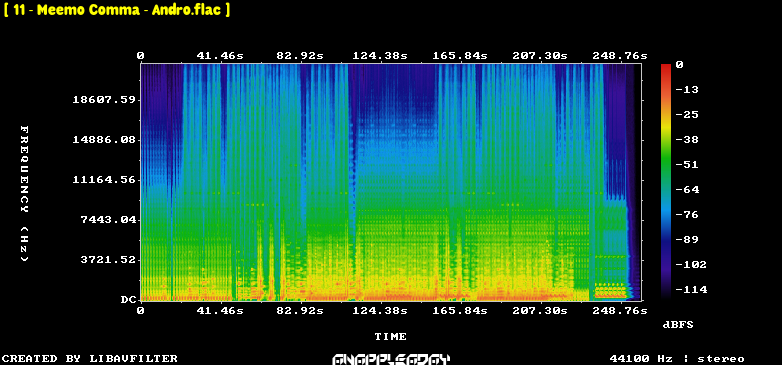Click the '44100 Hz : stereo' info text

pyautogui.click(x=677, y=359)
